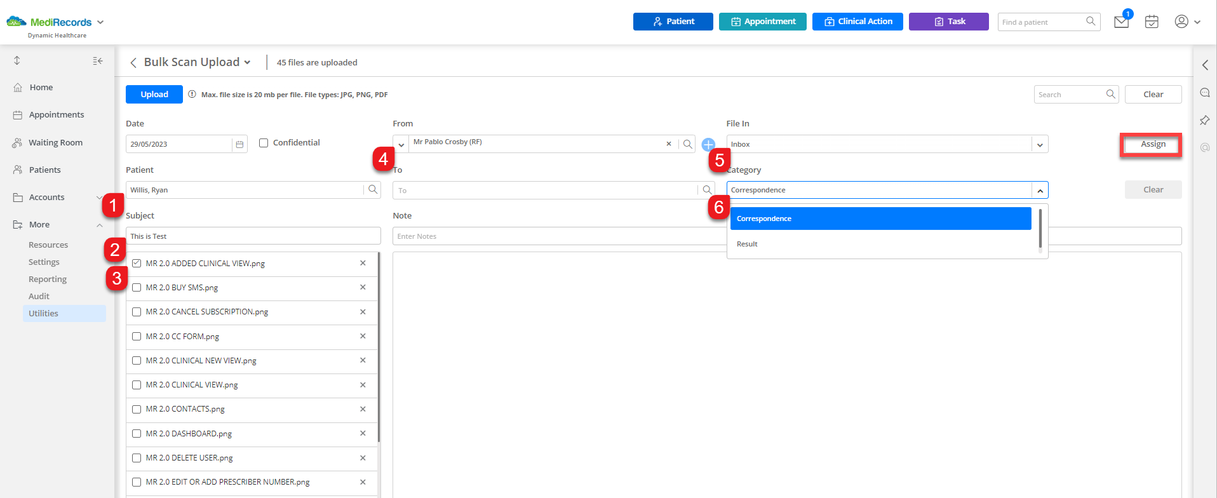Expand the Accounts section in sidebar

pyautogui.click(x=99, y=197)
